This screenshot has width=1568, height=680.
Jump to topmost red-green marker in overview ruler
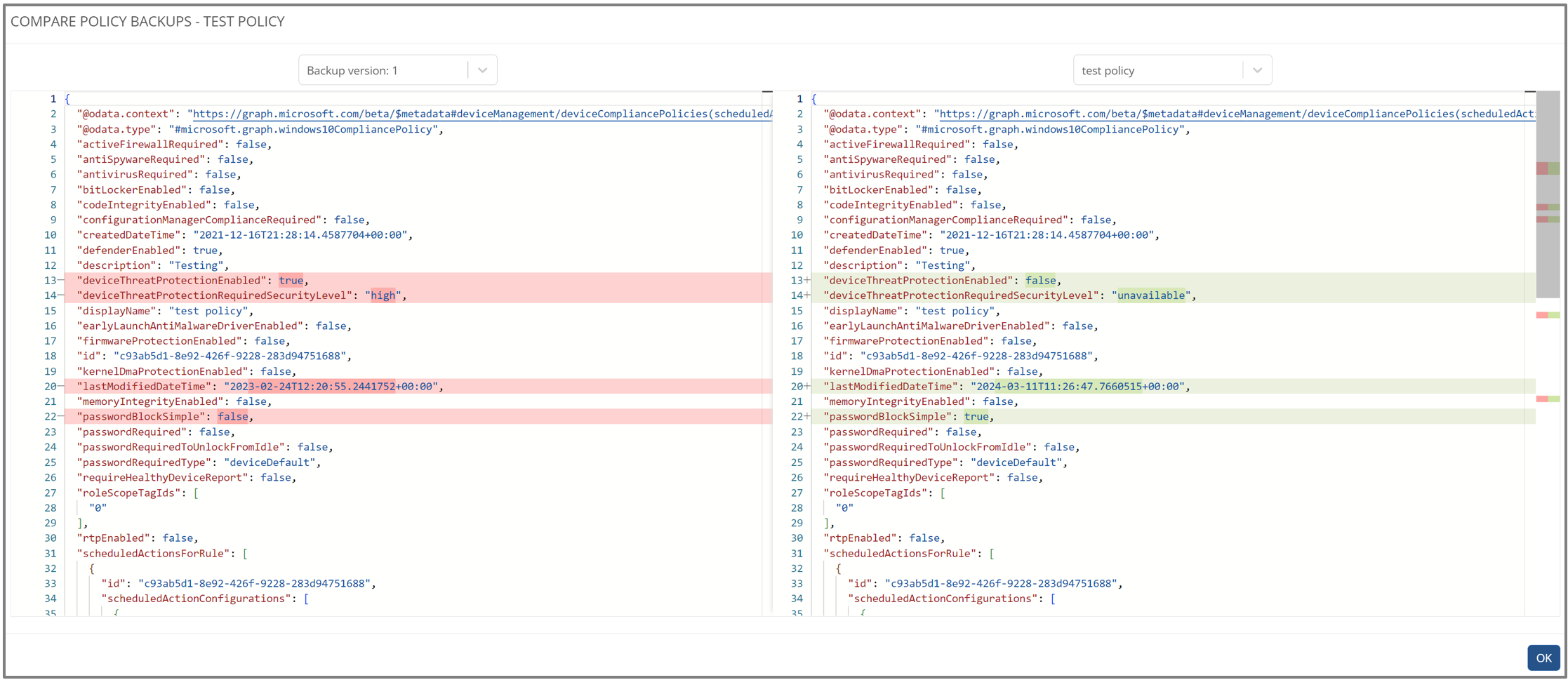(1548, 168)
